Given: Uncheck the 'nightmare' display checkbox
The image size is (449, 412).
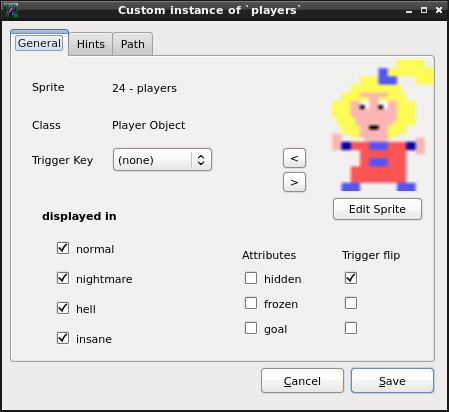Looking at the screenshot, I should click(63, 278).
